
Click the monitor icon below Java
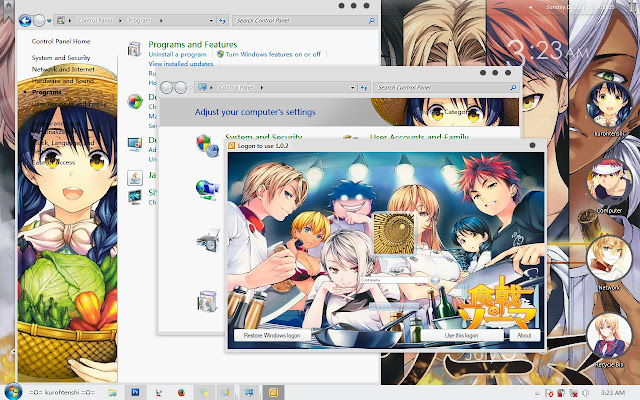pos(135,197)
